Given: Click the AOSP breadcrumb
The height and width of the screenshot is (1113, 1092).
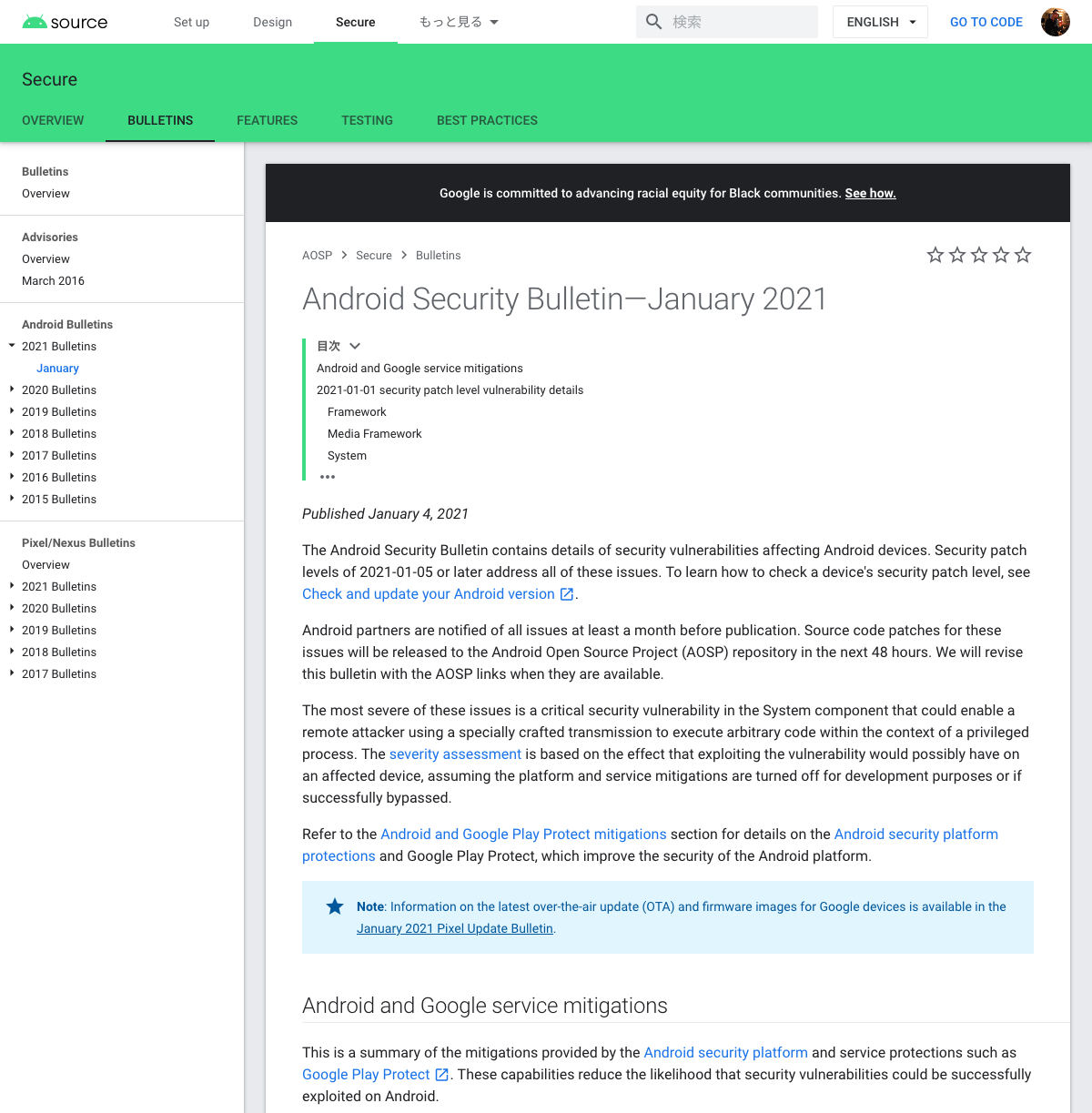Looking at the screenshot, I should coord(317,256).
